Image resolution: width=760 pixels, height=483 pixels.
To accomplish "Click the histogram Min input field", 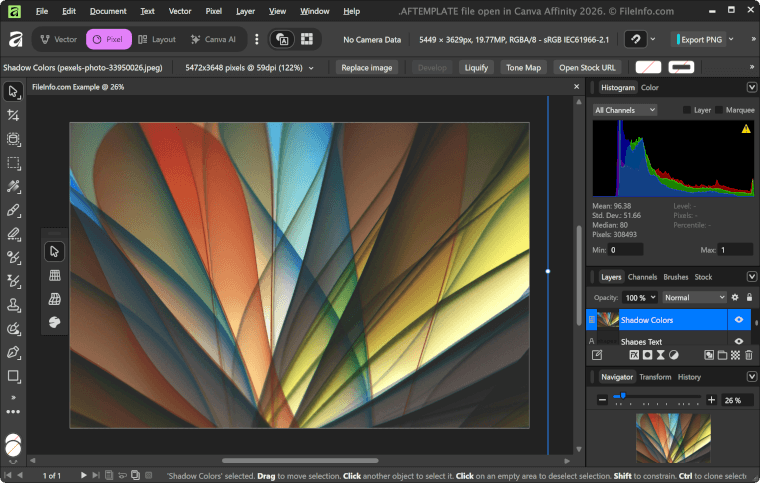I will coord(625,250).
